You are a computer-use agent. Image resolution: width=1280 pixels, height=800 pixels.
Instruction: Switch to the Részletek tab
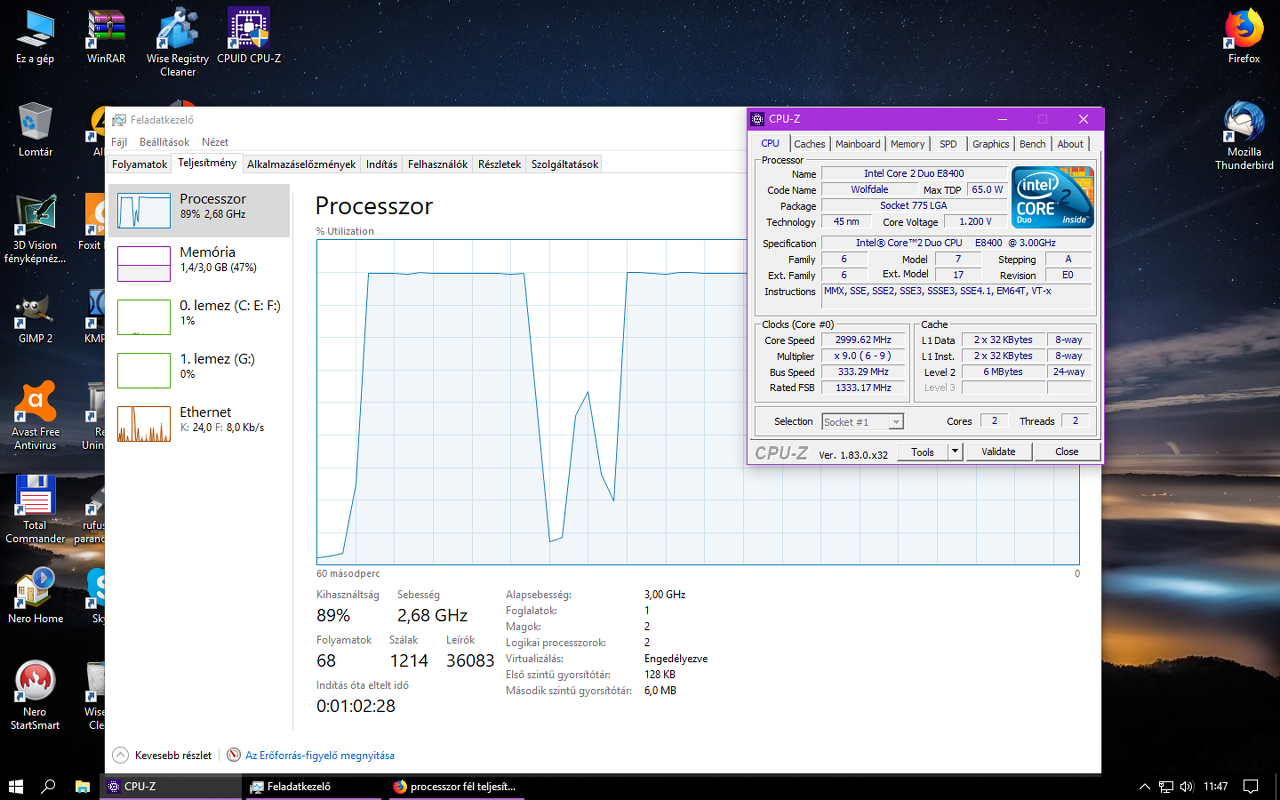tap(499, 164)
